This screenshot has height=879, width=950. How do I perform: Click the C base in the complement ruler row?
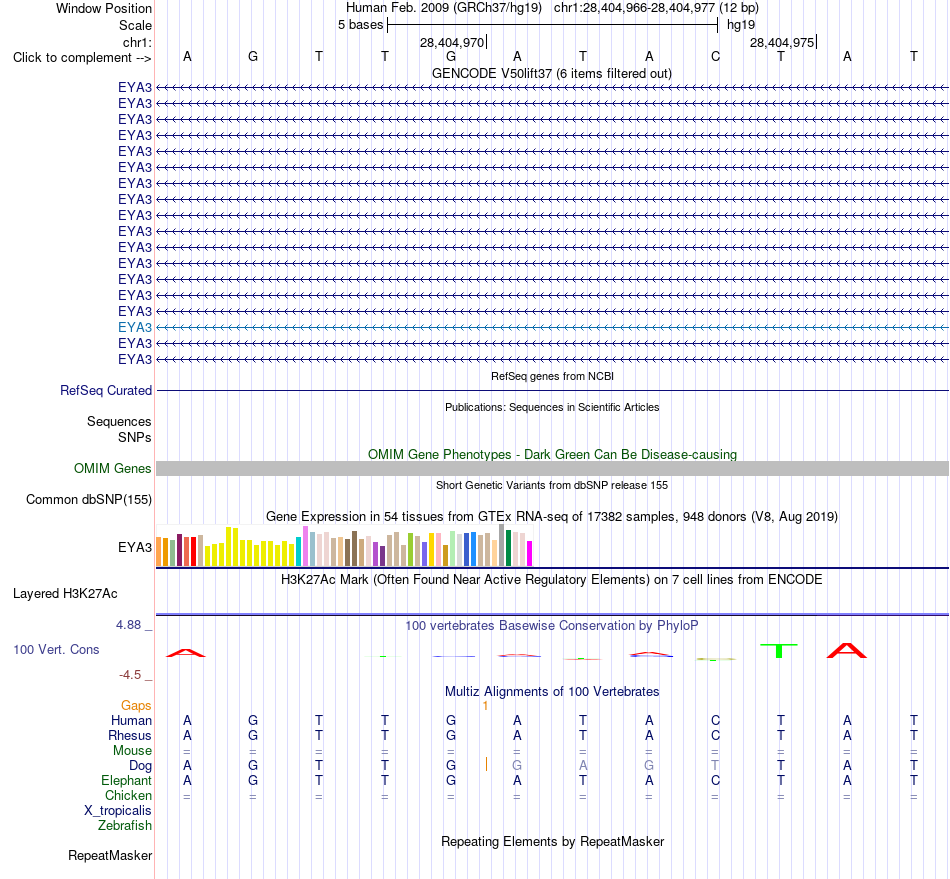[716, 56]
